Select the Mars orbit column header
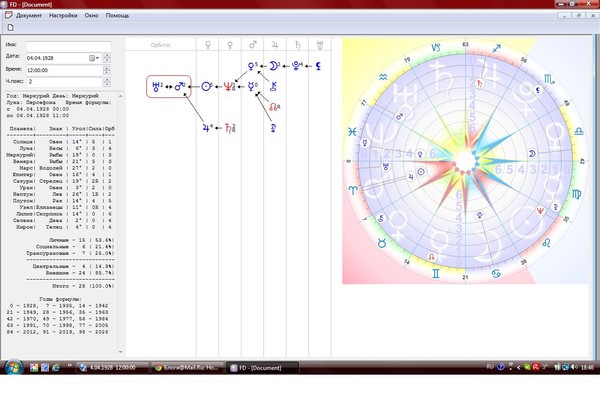 (x=253, y=45)
